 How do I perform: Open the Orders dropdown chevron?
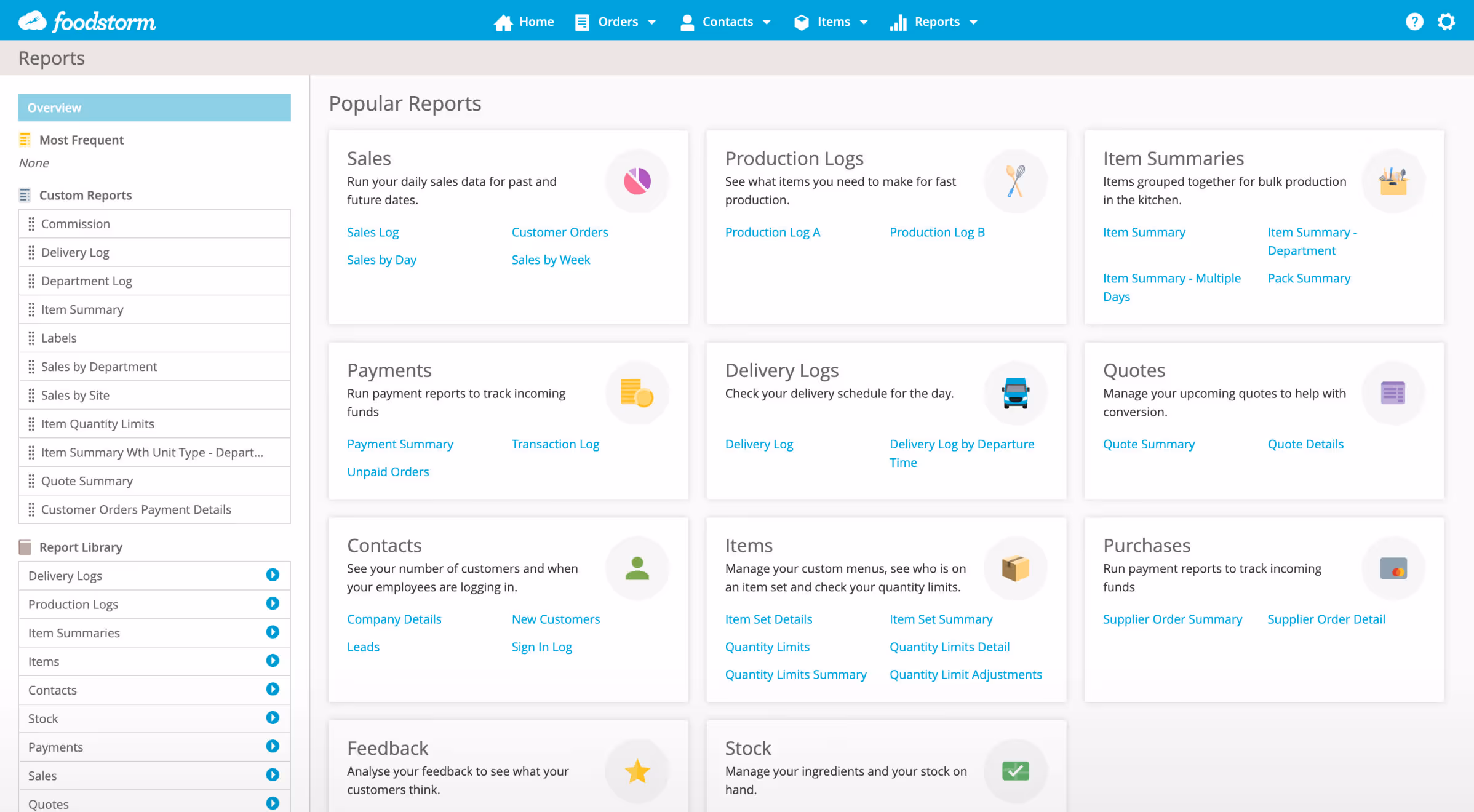point(652,22)
